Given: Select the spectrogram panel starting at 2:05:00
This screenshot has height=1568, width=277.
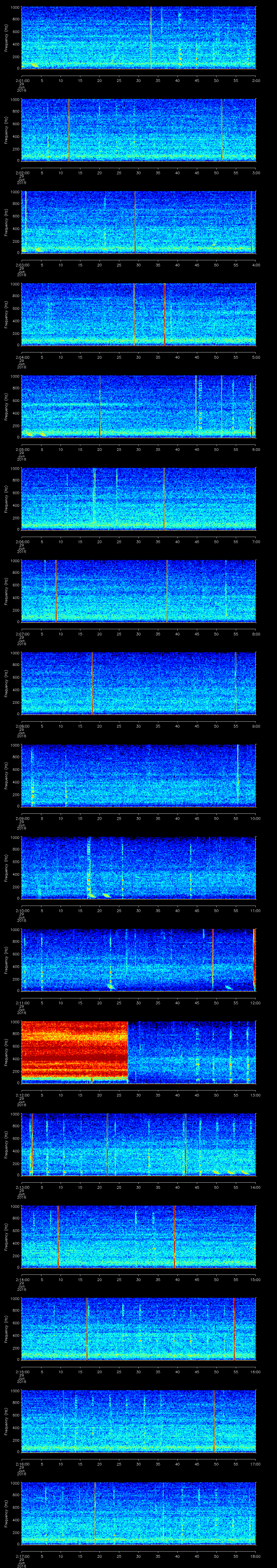Looking at the screenshot, I should [x=138, y=407].
